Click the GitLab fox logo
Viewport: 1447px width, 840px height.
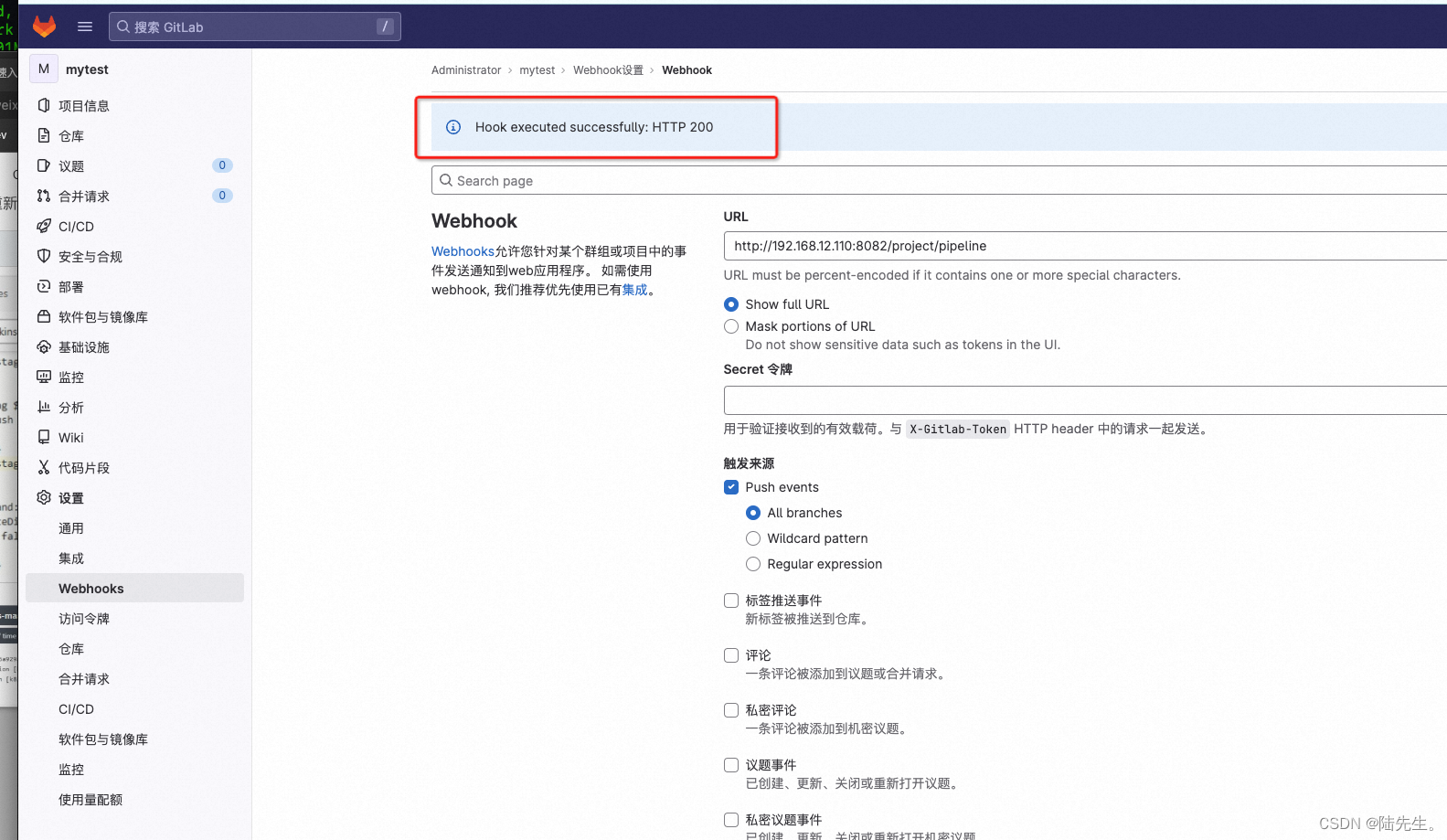point(44,27)
